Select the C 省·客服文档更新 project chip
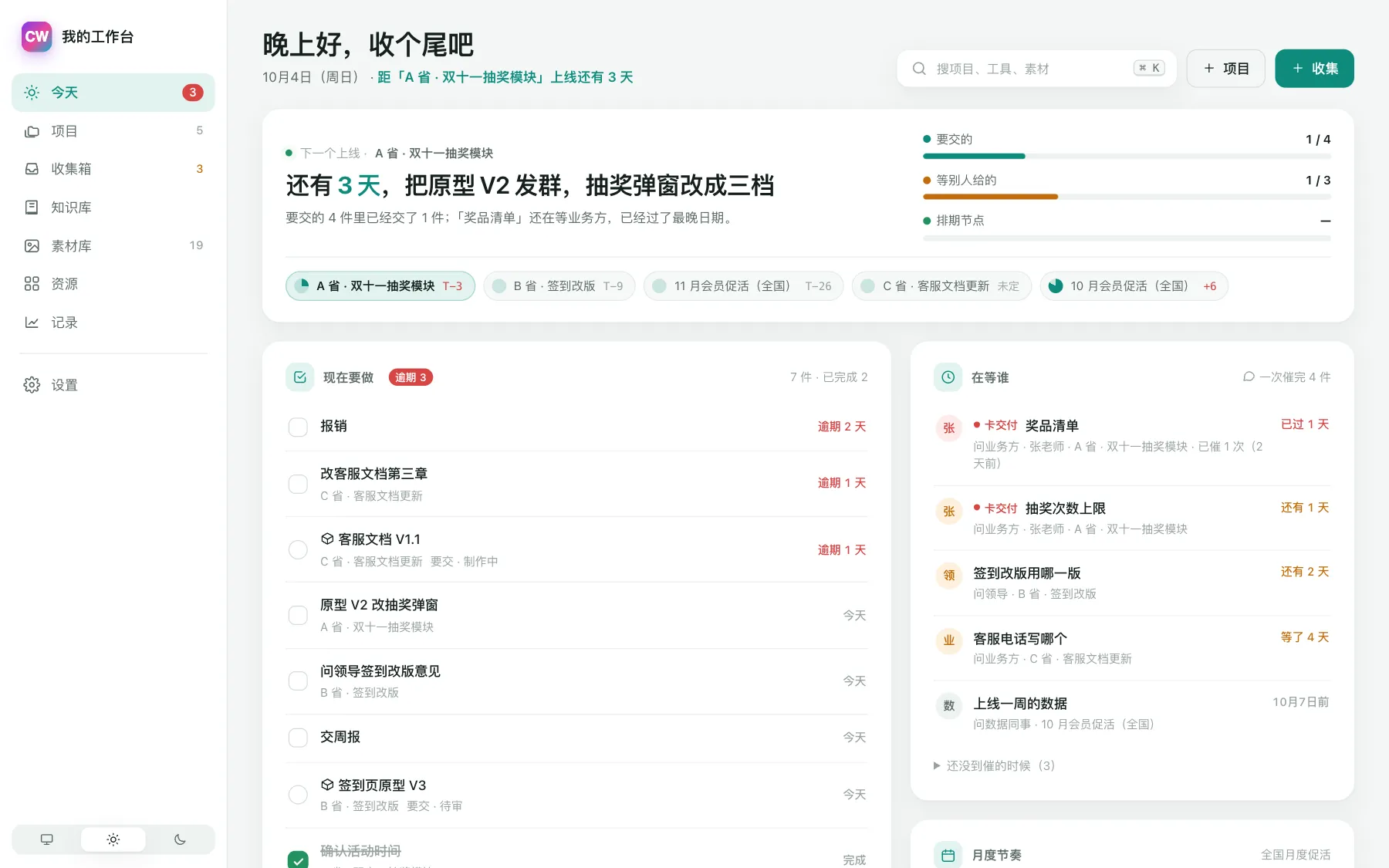This screenshot has height=868, width=1389. coord(941,286)
